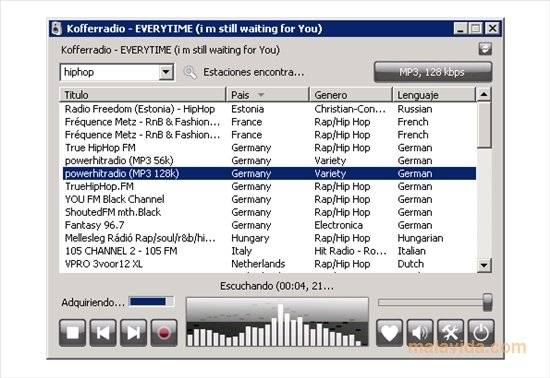
Task: Click the Hungary country cell
Action: 250,238
